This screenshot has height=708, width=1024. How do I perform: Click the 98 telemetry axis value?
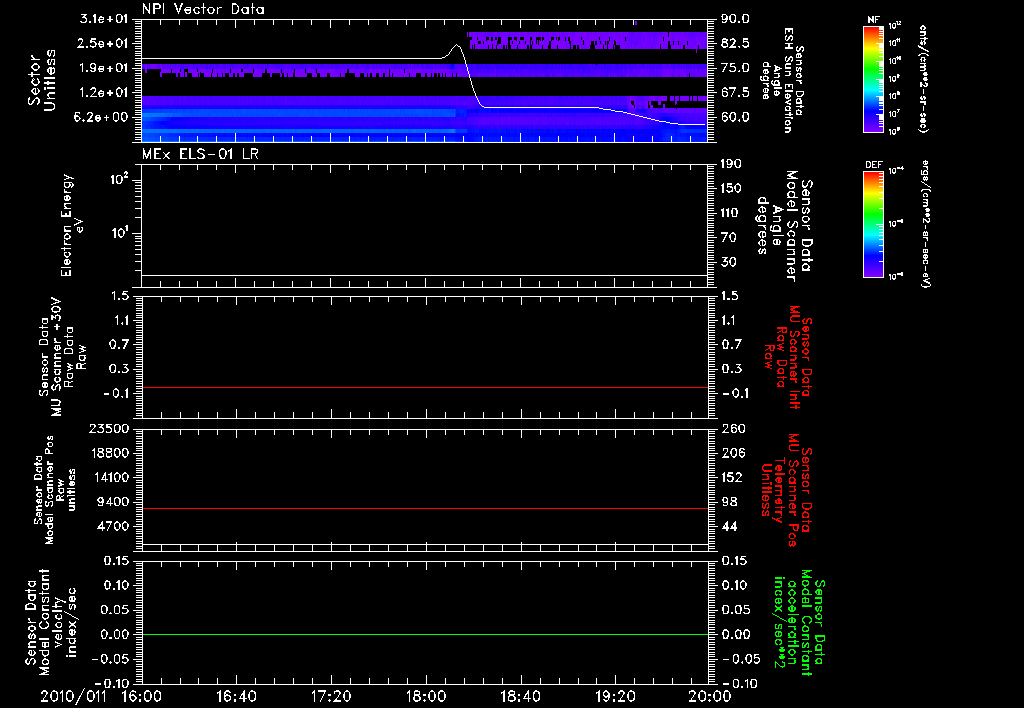click(729, 502)
